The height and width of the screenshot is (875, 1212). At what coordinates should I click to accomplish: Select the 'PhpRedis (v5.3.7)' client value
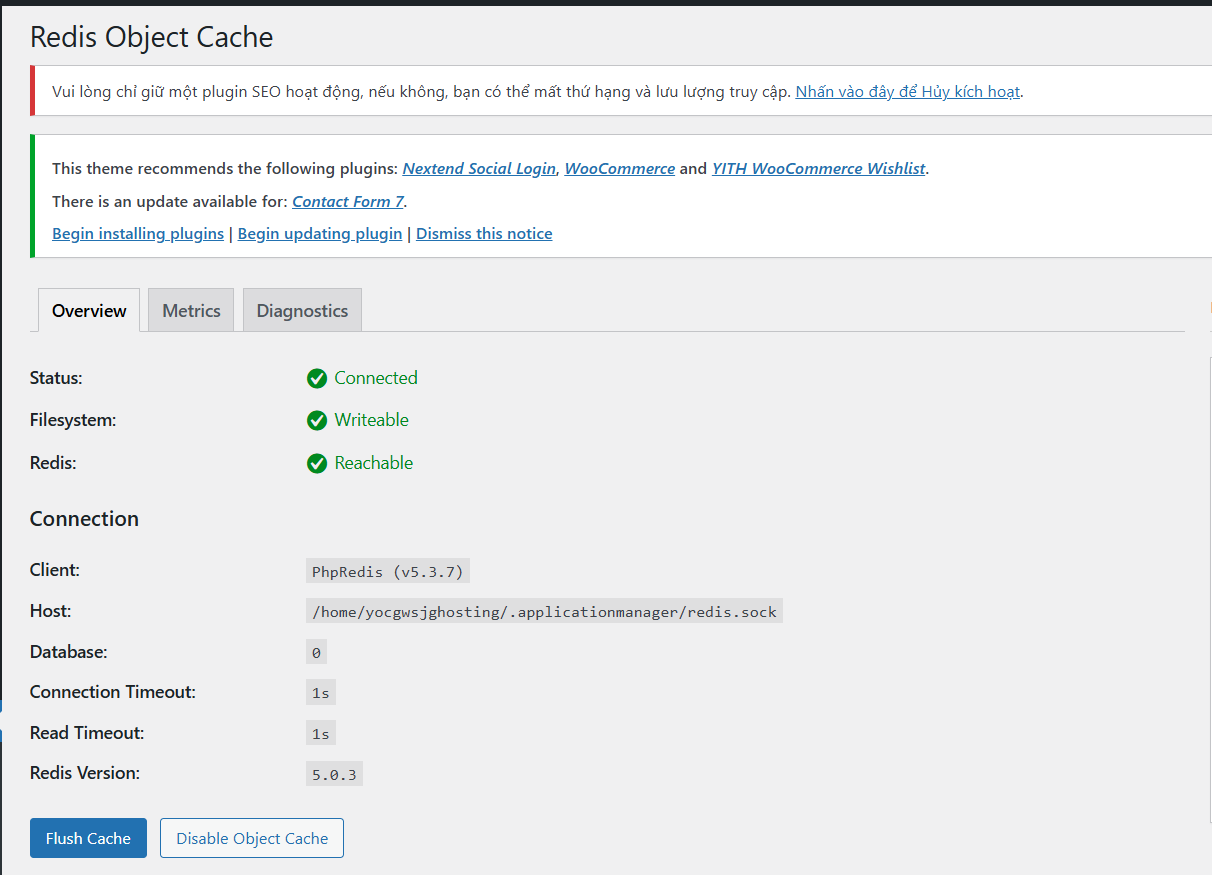(x=388, y=571)
